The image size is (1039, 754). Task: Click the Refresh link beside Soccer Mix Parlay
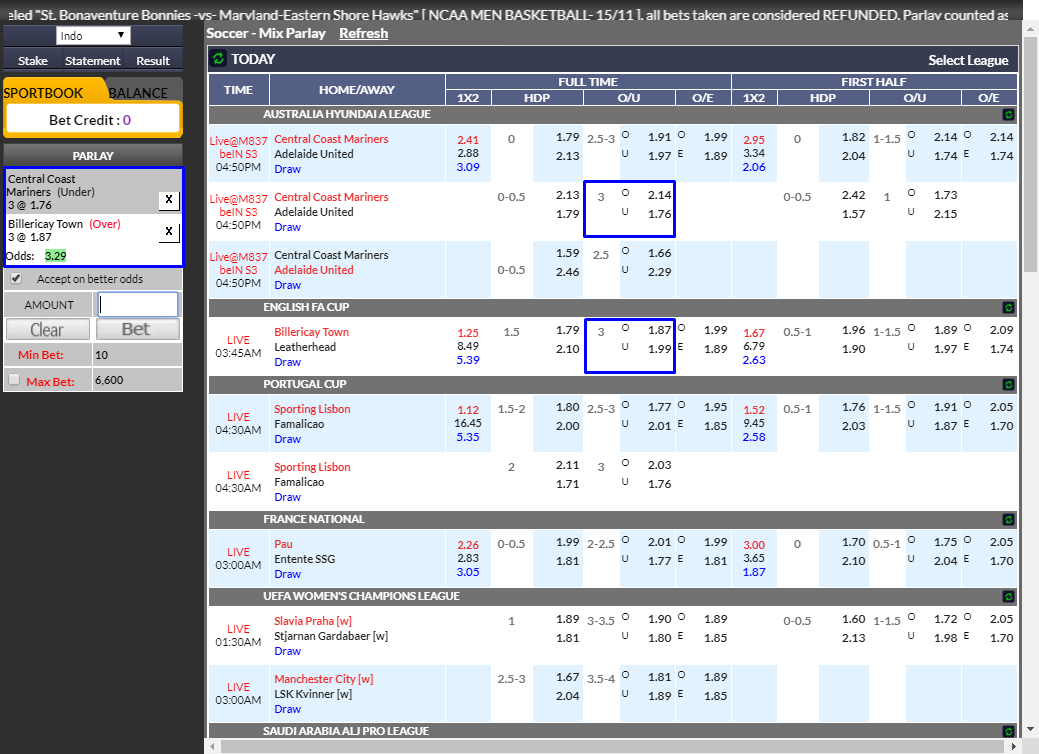click(363, 33)
